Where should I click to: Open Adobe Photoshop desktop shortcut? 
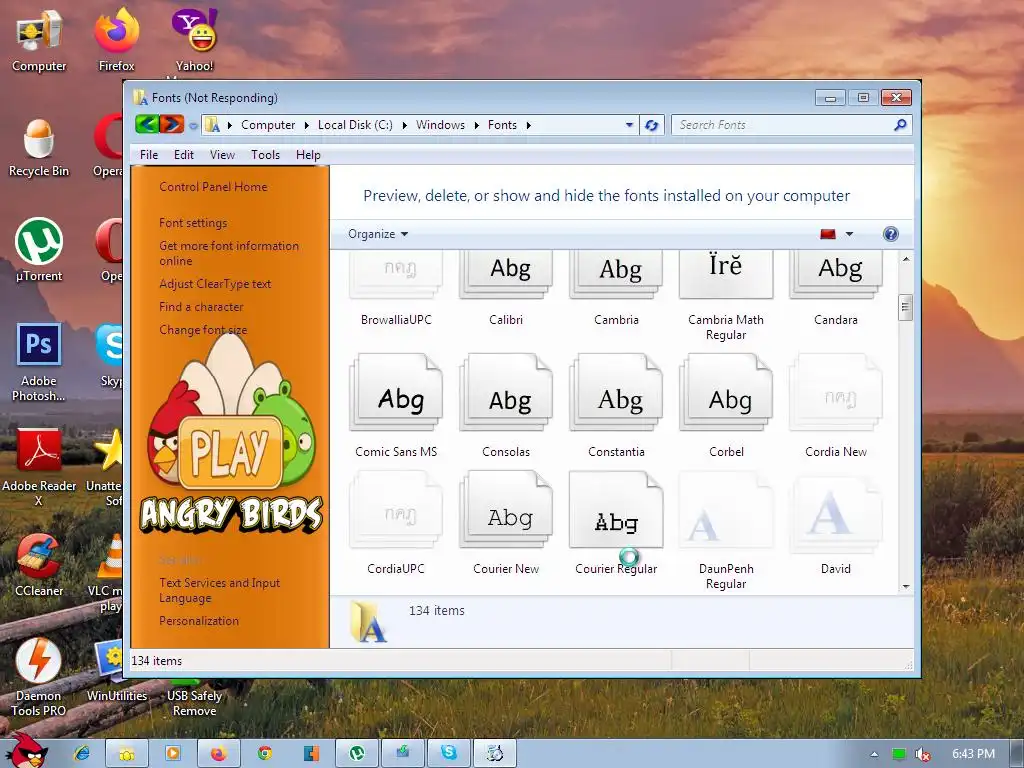(39, 362)
